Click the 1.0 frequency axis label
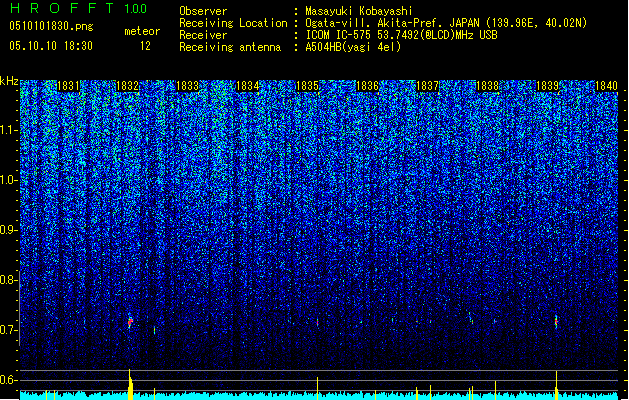 click(9, 180)
